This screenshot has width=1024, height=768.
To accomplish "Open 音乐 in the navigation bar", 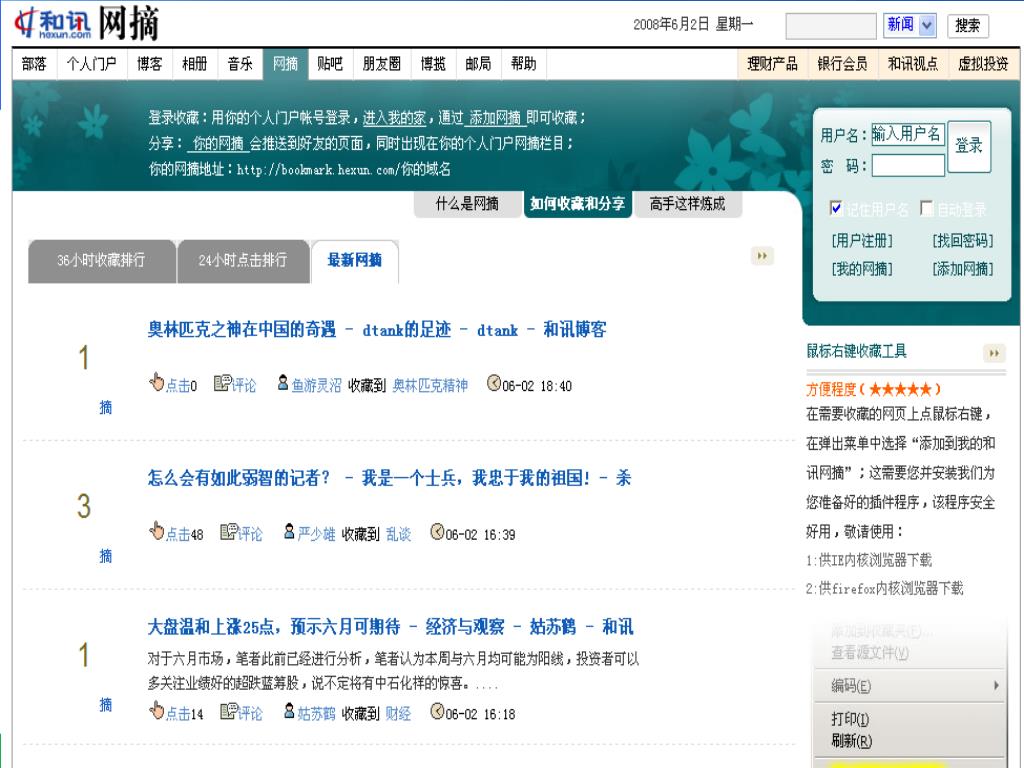I will pyautogui.click(x=240, y=64).
